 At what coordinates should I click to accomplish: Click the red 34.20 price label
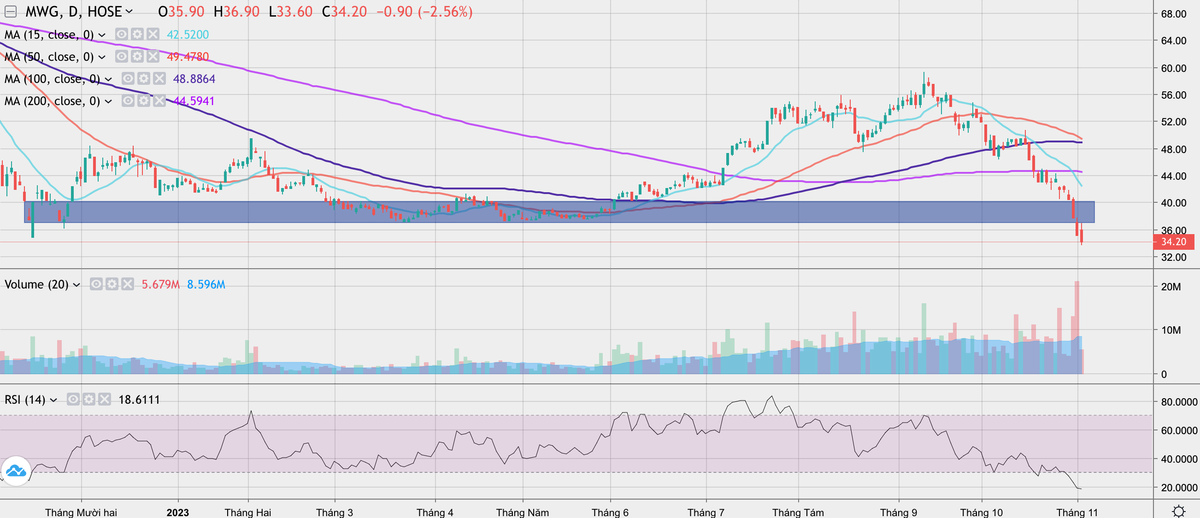1171,242
